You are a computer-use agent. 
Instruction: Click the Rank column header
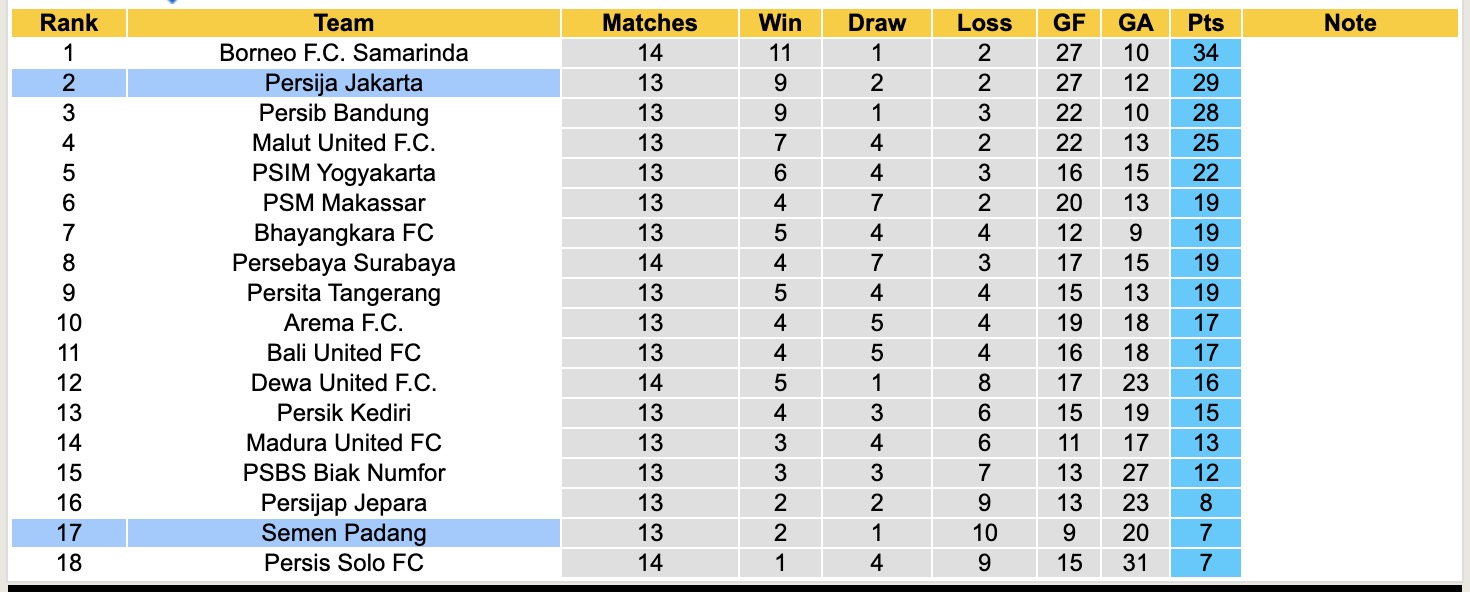(x=68, y=23)
